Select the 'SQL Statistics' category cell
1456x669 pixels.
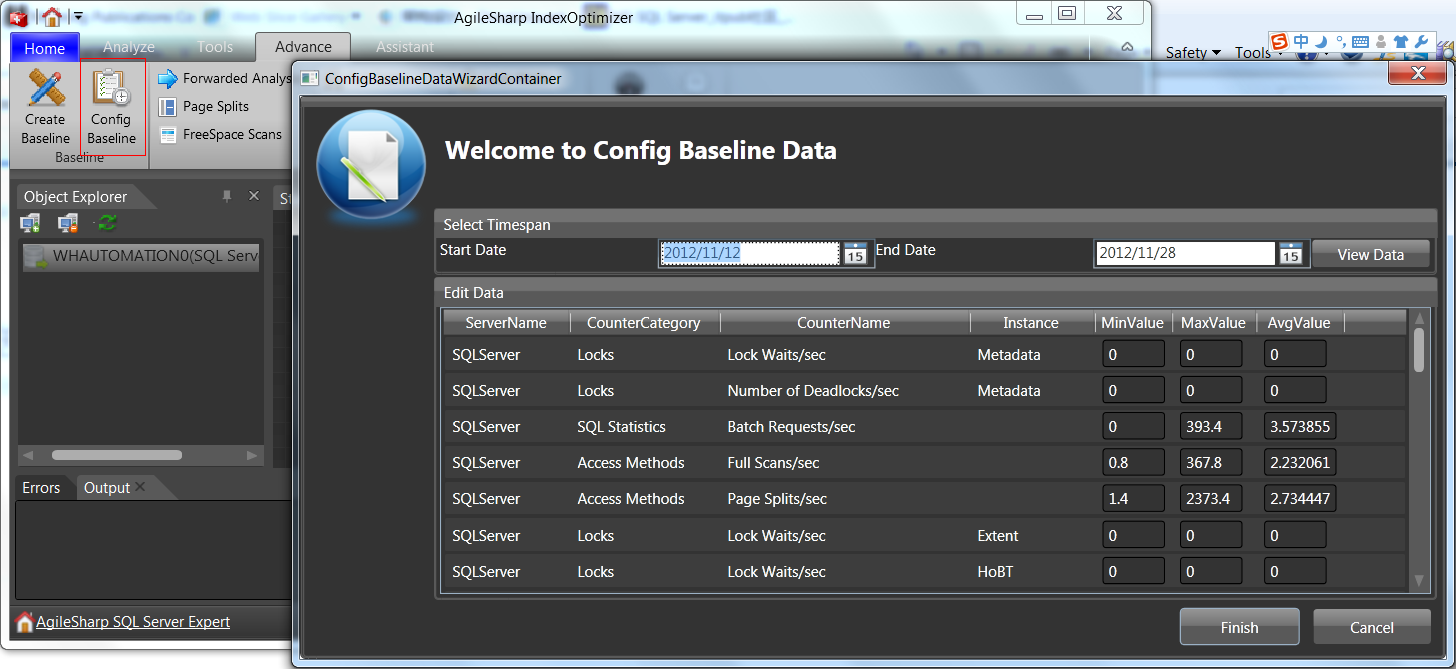coord(621,427)
